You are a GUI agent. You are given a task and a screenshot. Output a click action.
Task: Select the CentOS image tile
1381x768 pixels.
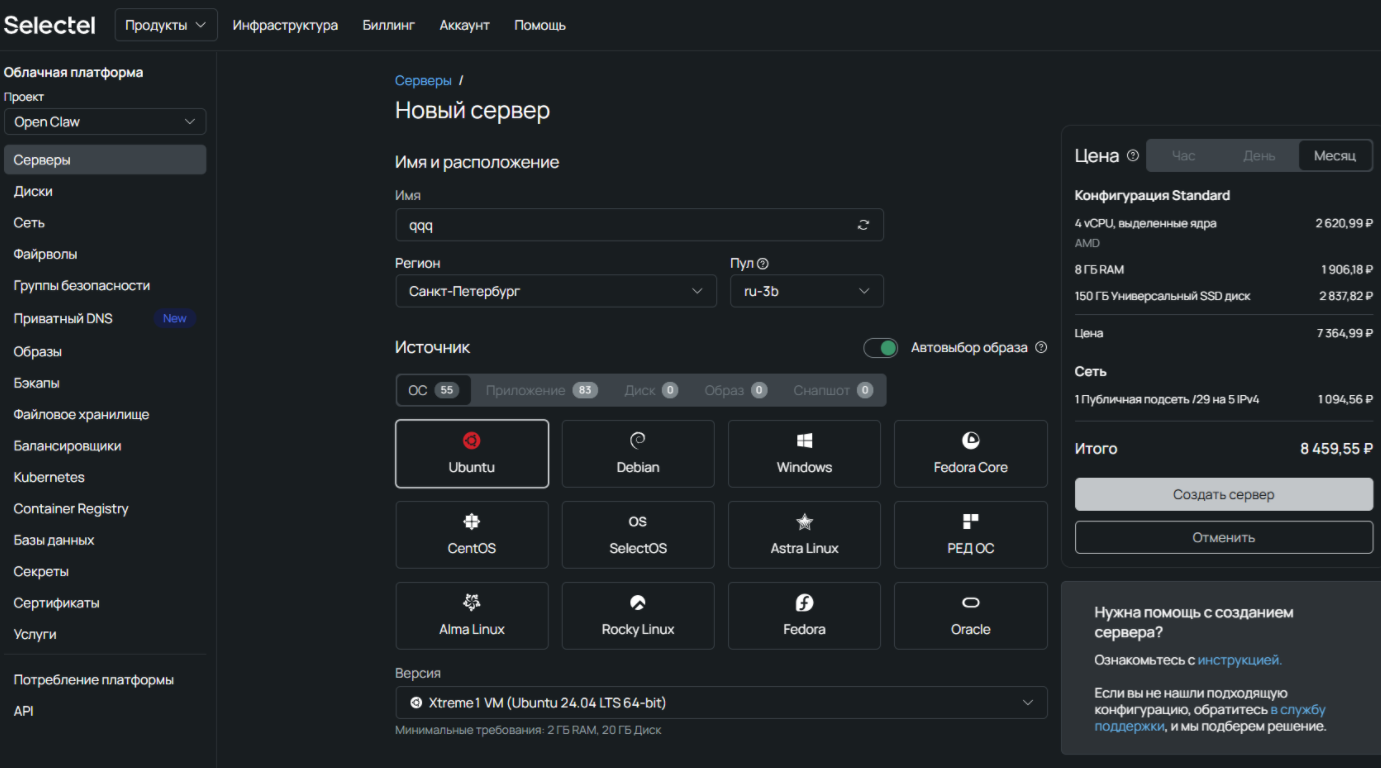pos(471,534)
